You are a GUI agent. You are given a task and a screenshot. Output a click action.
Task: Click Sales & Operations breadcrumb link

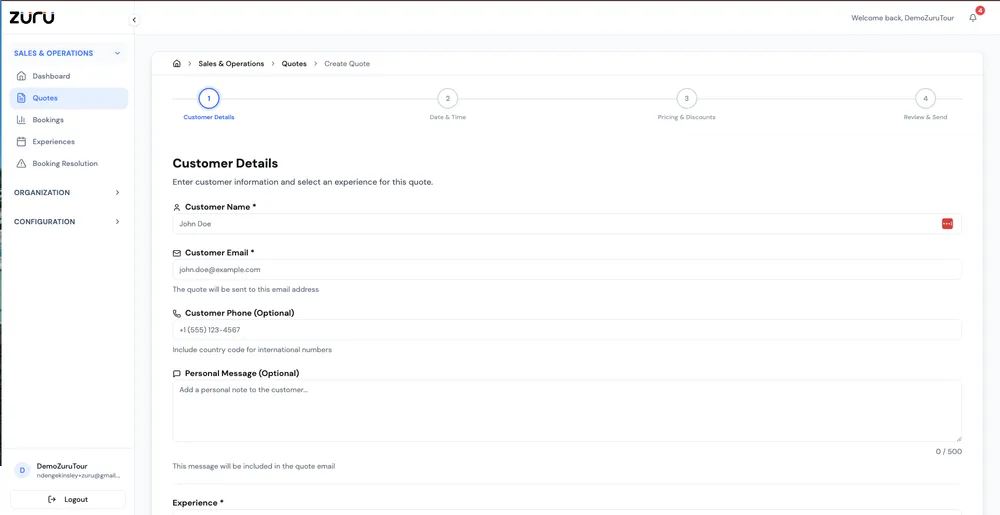coord(231,64)
